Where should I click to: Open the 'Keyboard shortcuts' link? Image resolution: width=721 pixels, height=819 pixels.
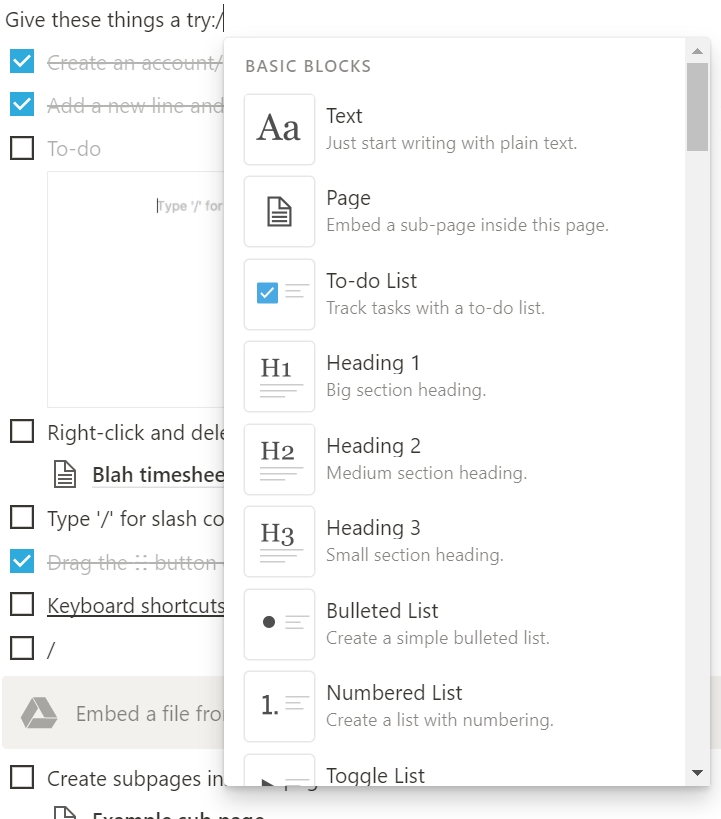135,606
